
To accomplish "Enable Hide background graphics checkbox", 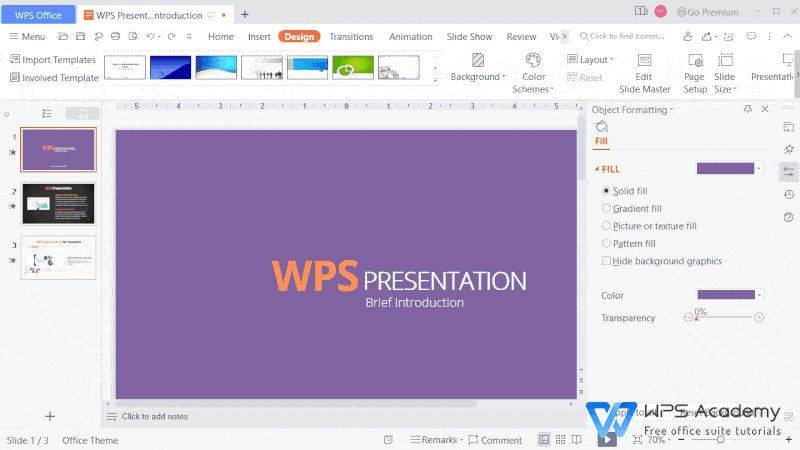I will click(606, 261).
